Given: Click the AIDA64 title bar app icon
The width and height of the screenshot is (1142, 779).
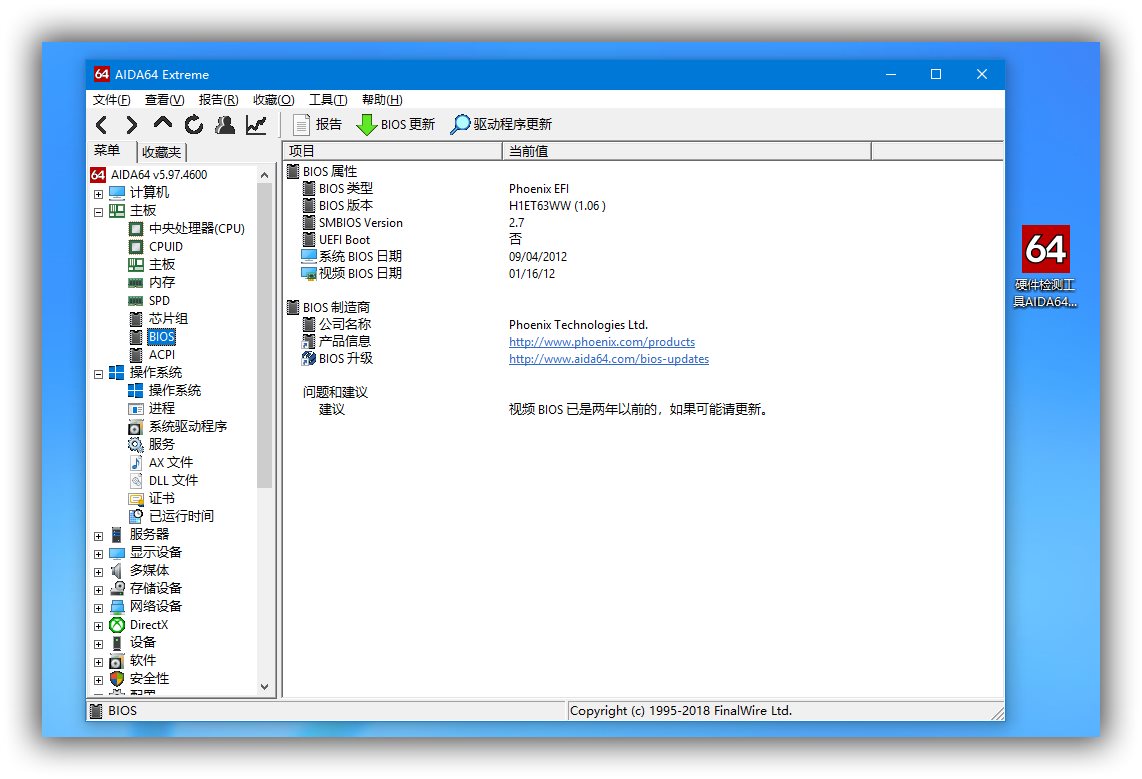Looking at the screenshot, I should pos(101,74).
